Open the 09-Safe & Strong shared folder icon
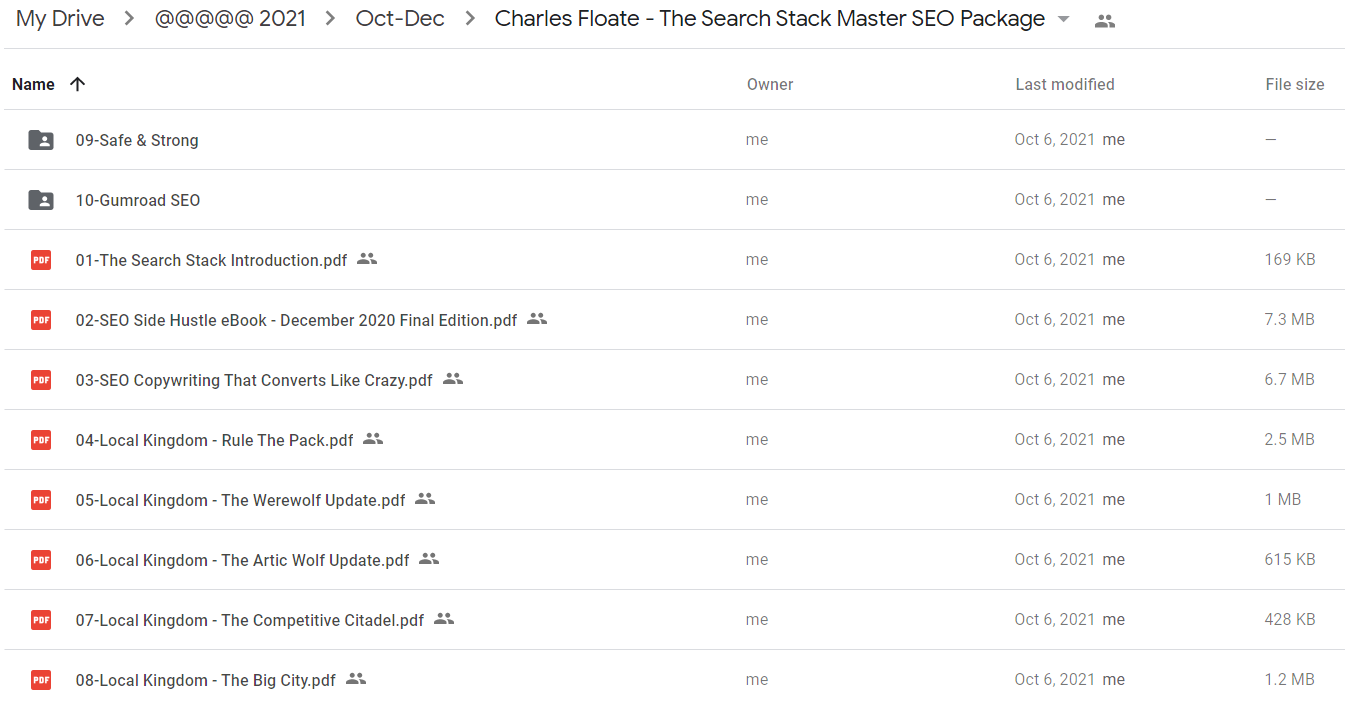This screenshot has height=704, width=1345. point(41,140)
